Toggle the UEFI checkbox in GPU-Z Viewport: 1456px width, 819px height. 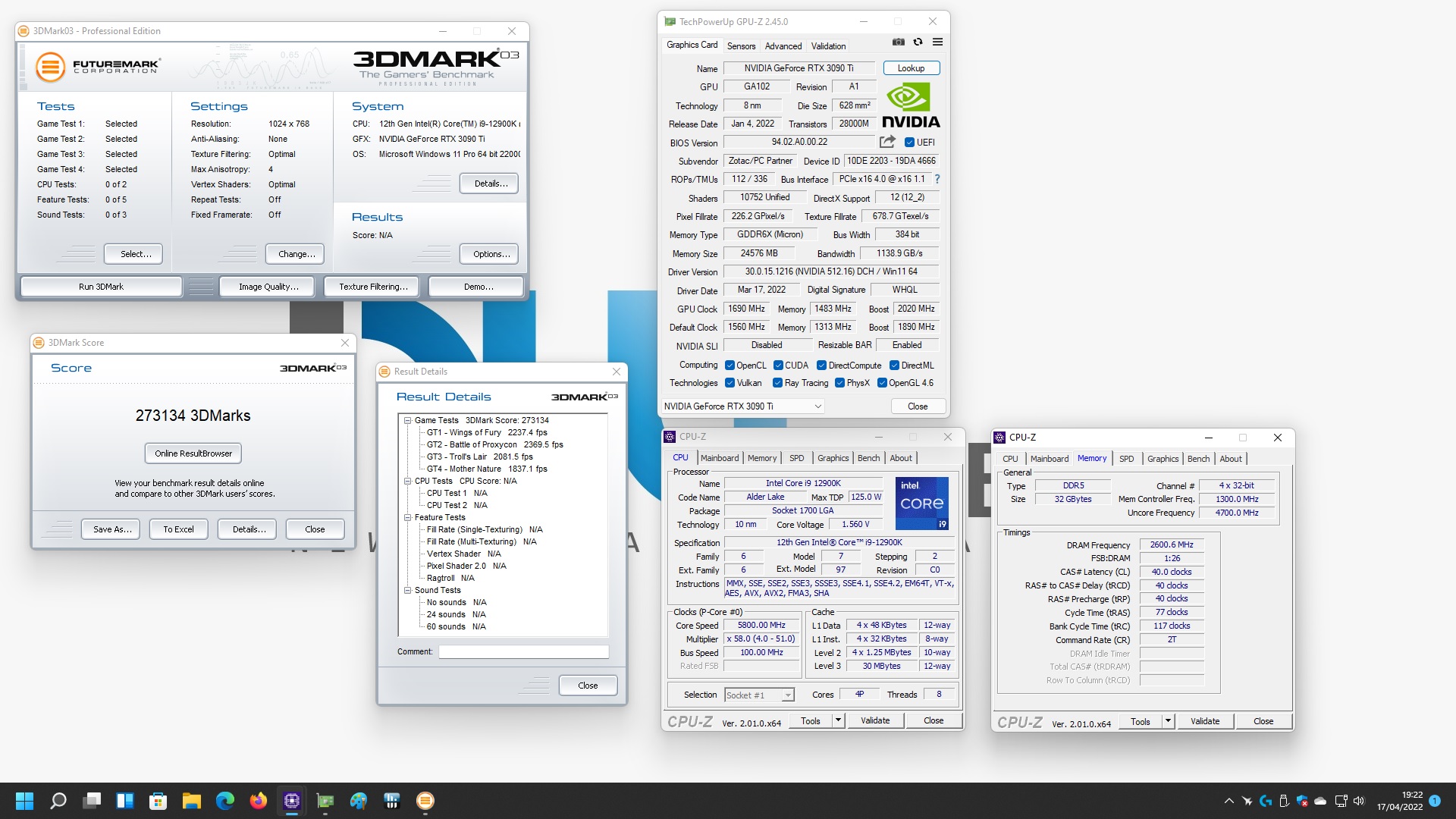point(909,142)
